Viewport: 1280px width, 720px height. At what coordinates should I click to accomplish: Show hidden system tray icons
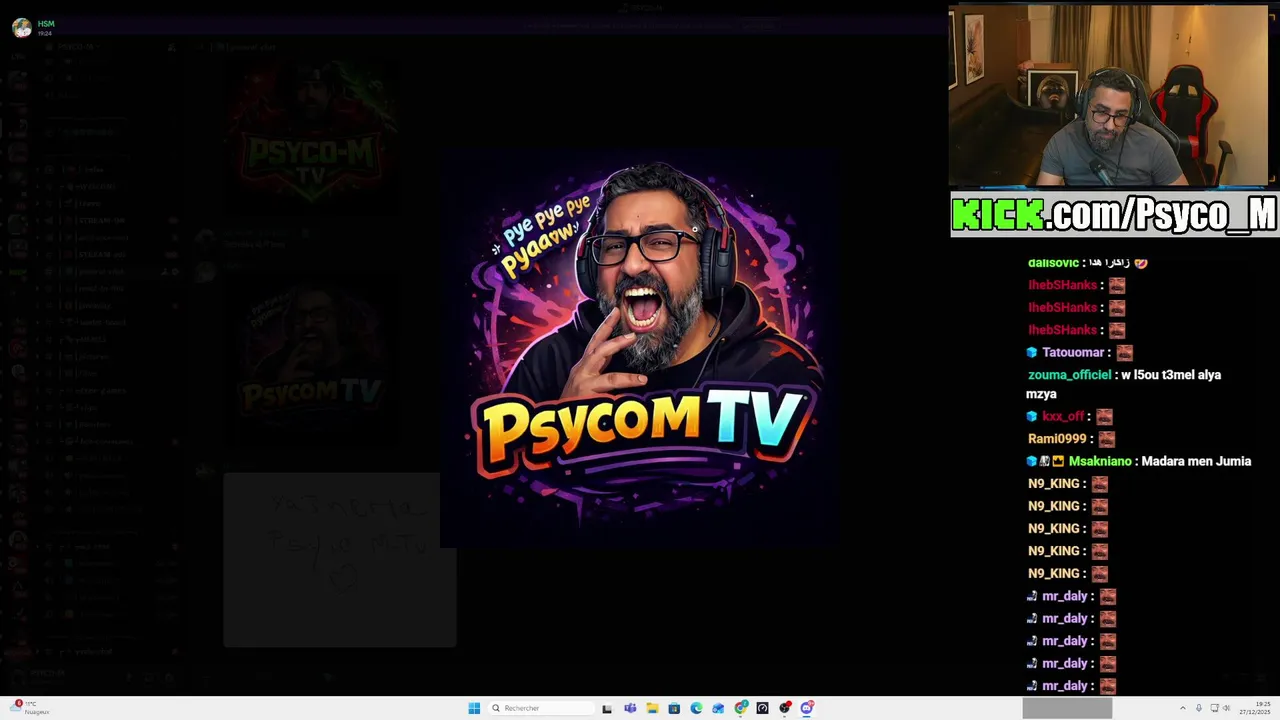(x=1183, y=708)
